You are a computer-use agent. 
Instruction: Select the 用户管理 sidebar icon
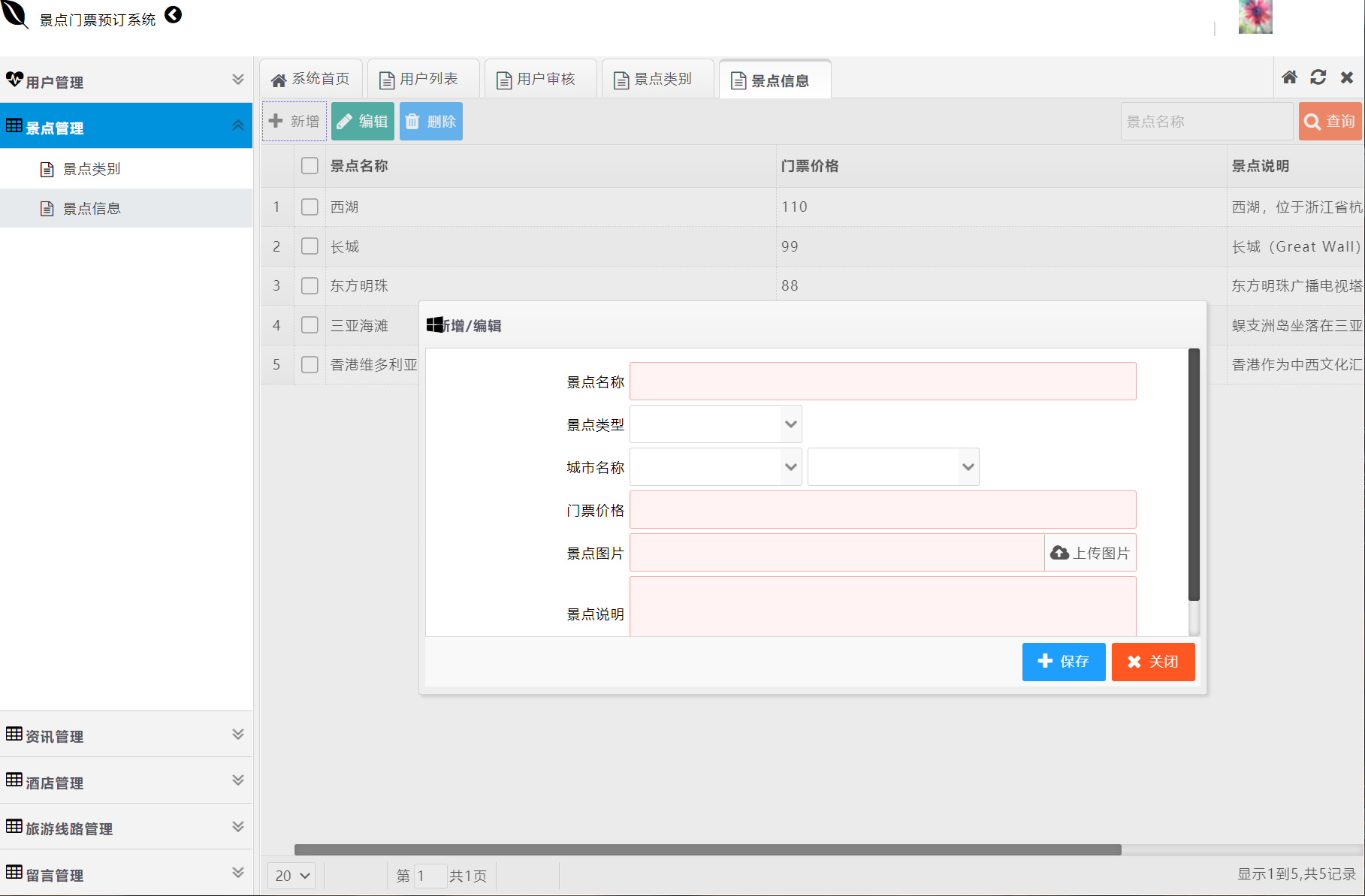click(14, 80)
